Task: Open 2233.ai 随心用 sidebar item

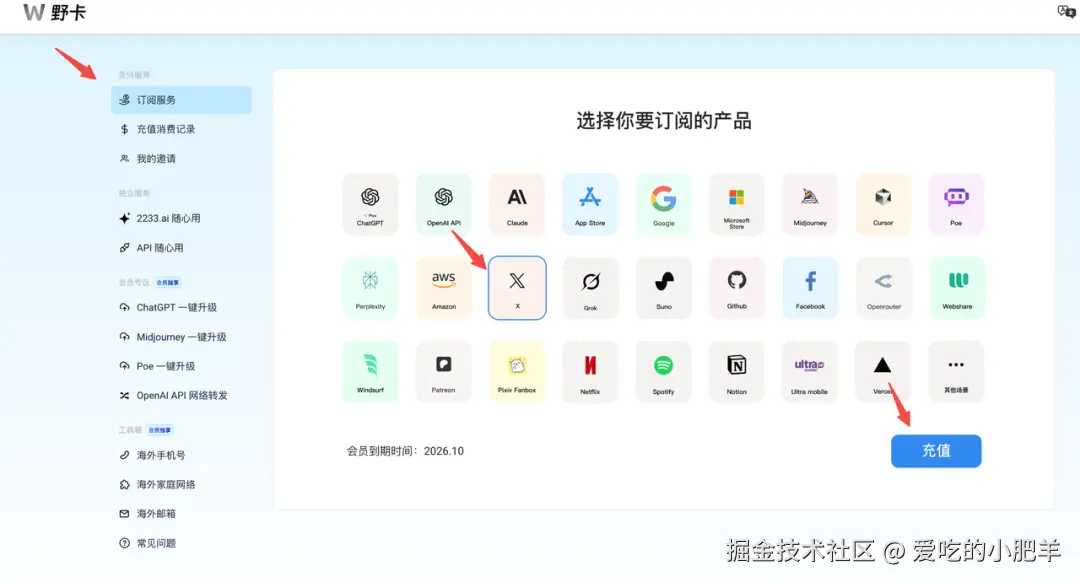Action: coord(181,218)
